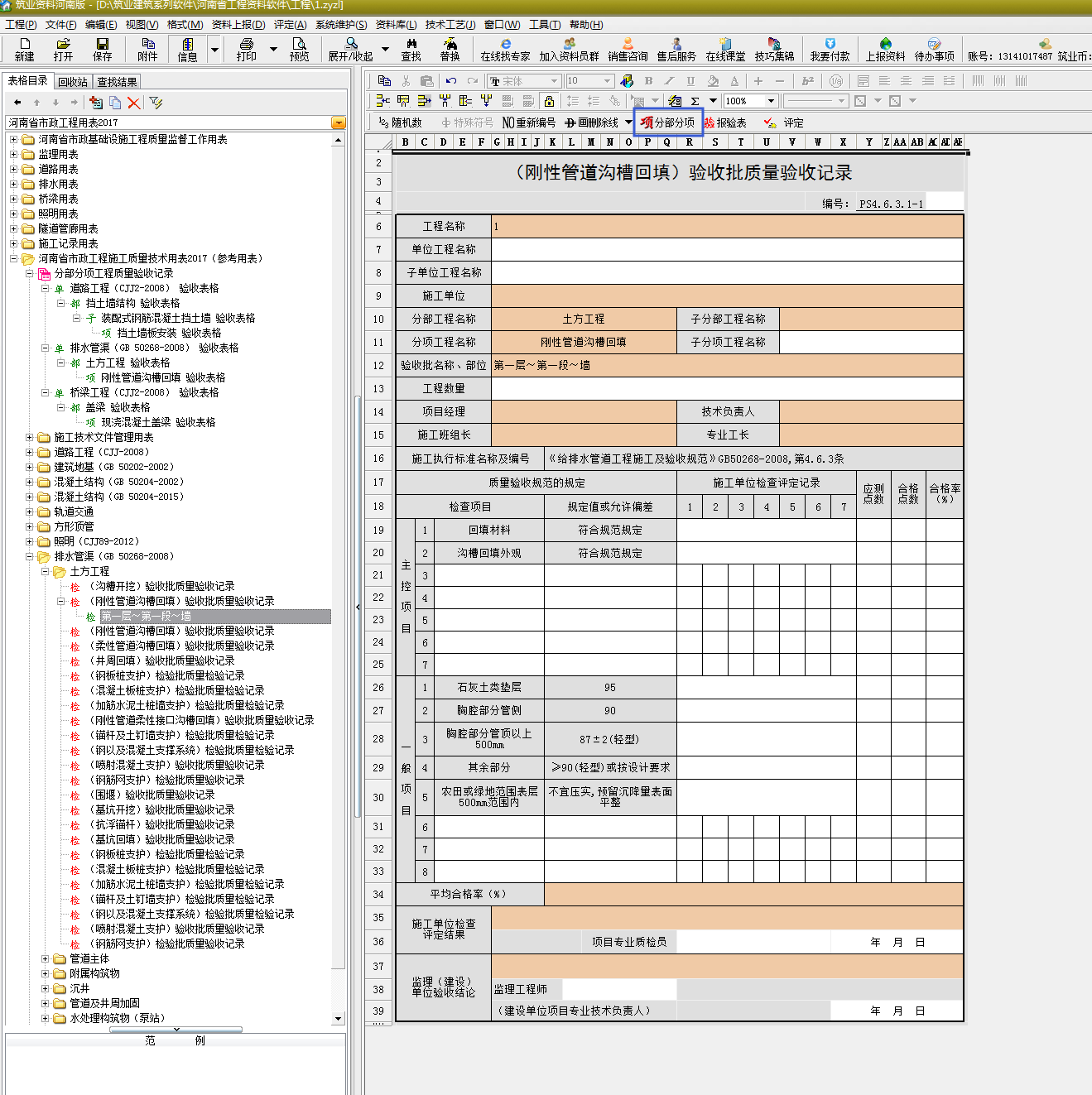Image resolution: width=1092 pixels, height=1095 pixels.
Task: Print the form with 打印
Action: point(247,50)
